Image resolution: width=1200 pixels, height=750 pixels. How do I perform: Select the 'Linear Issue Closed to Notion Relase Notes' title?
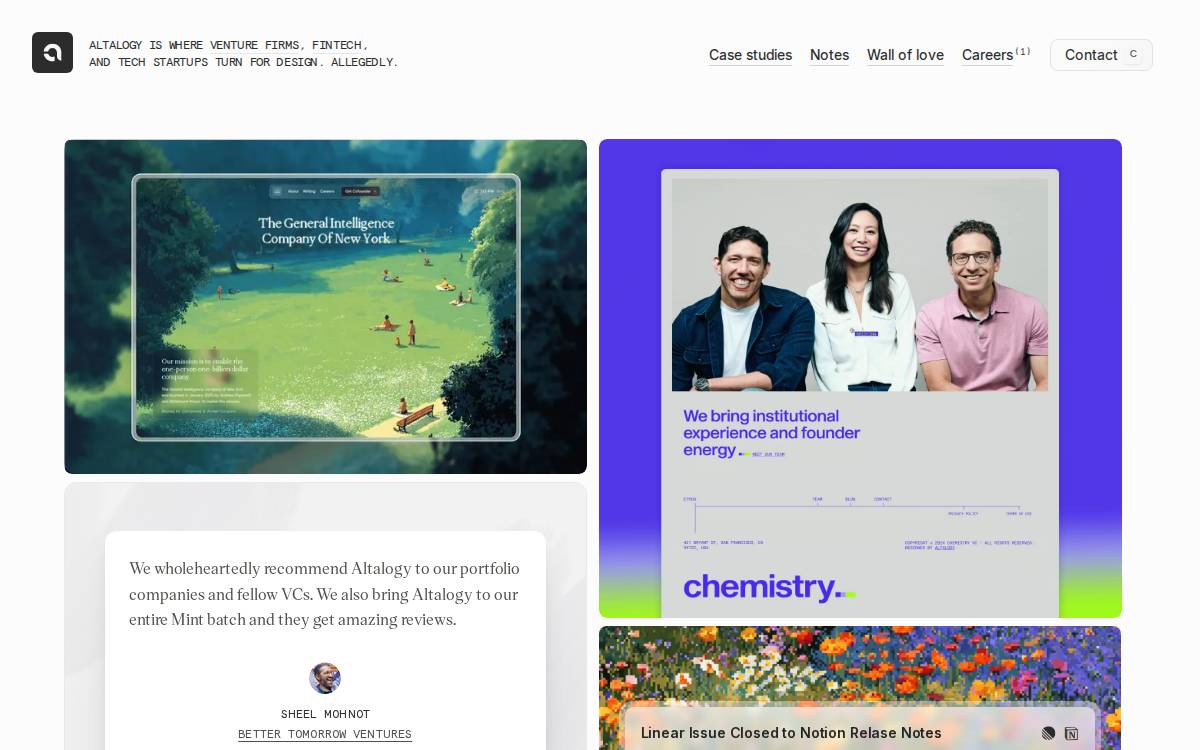coord(791,733)
